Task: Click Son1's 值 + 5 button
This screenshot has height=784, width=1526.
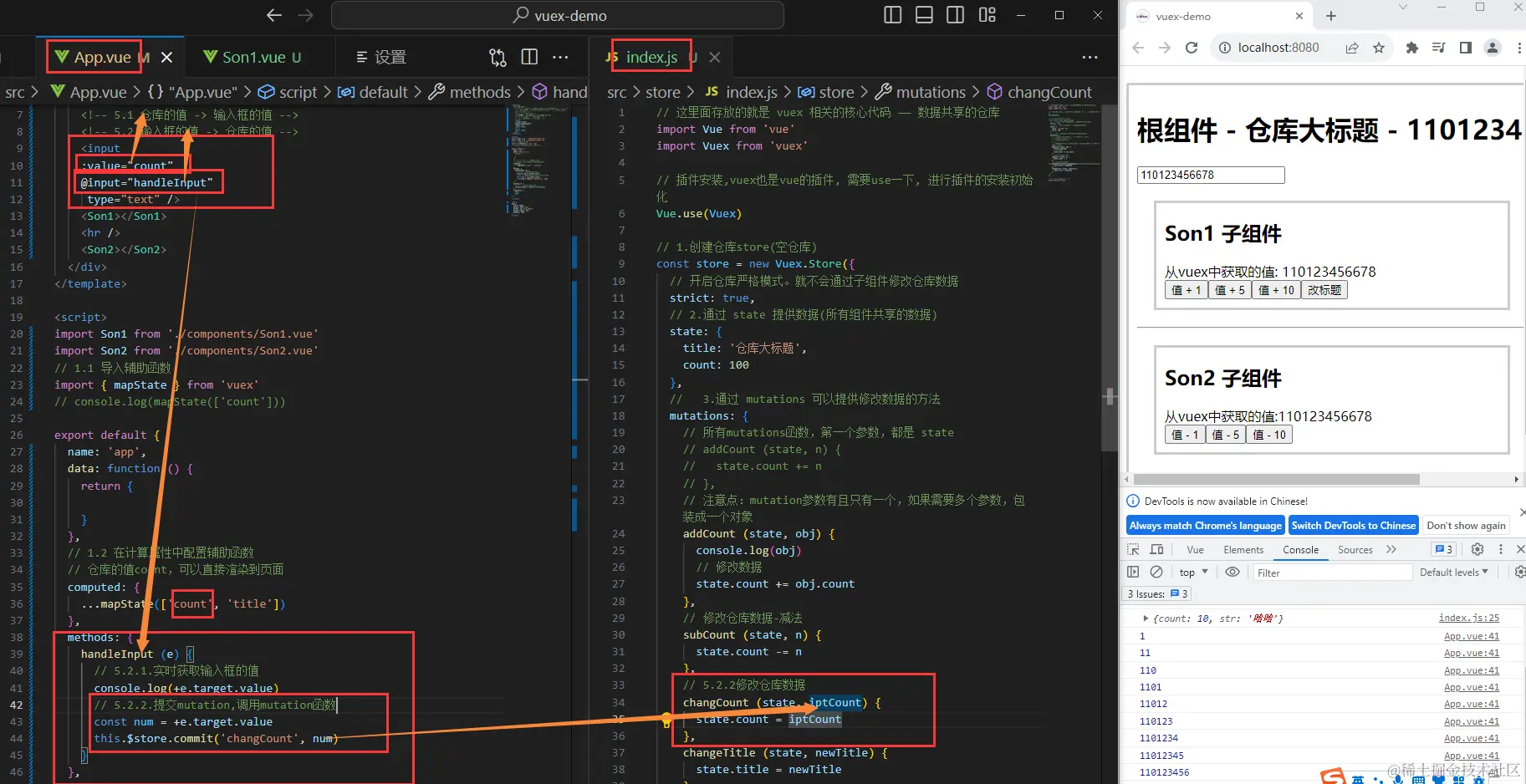Action: [1229, 290]
